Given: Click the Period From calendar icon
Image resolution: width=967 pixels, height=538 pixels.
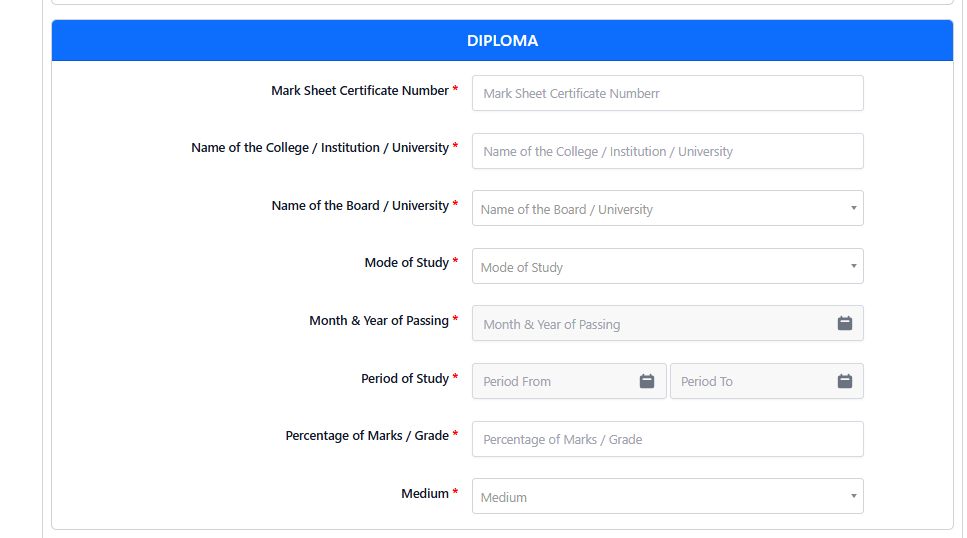Looking at the screenshot, I should (x=646, y=381).
